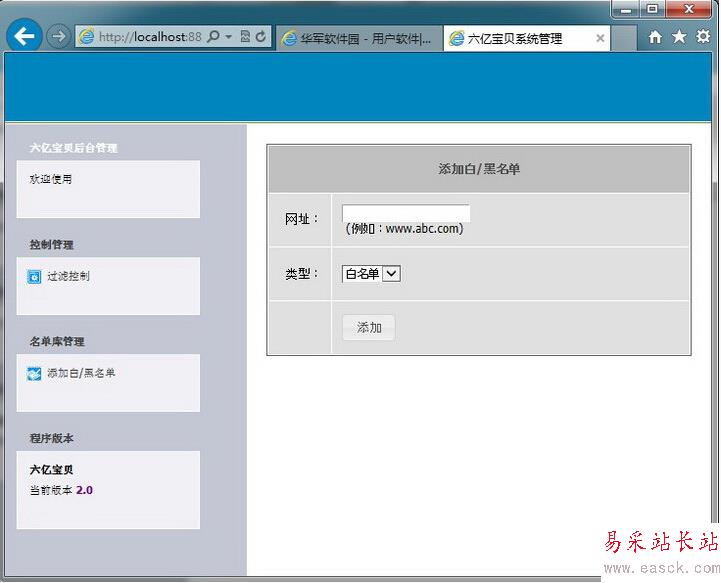Click the localhost address field
This screenshot has width=721, height=583.
(x=150, y=37)
